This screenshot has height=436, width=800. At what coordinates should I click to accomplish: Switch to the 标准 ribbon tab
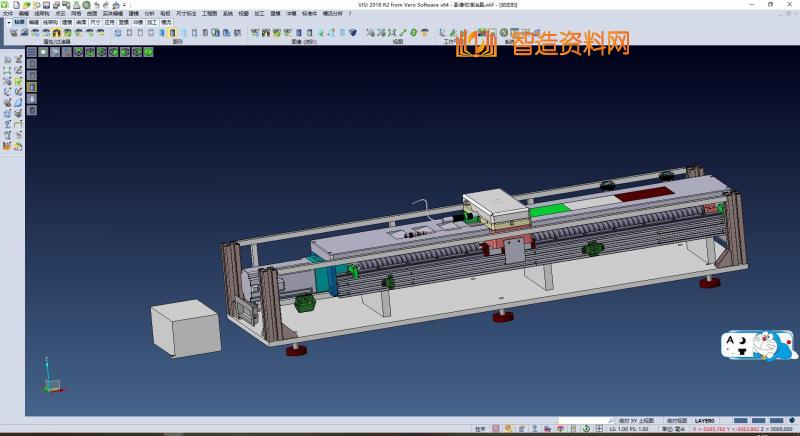19,21
